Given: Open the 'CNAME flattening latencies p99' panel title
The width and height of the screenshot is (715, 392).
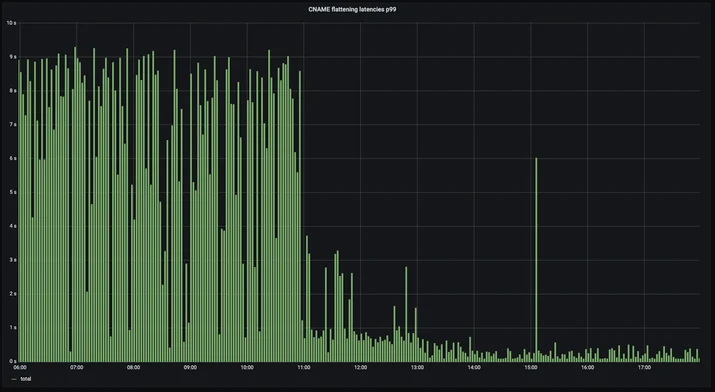Looking at the screenshot, I should 352,9.
